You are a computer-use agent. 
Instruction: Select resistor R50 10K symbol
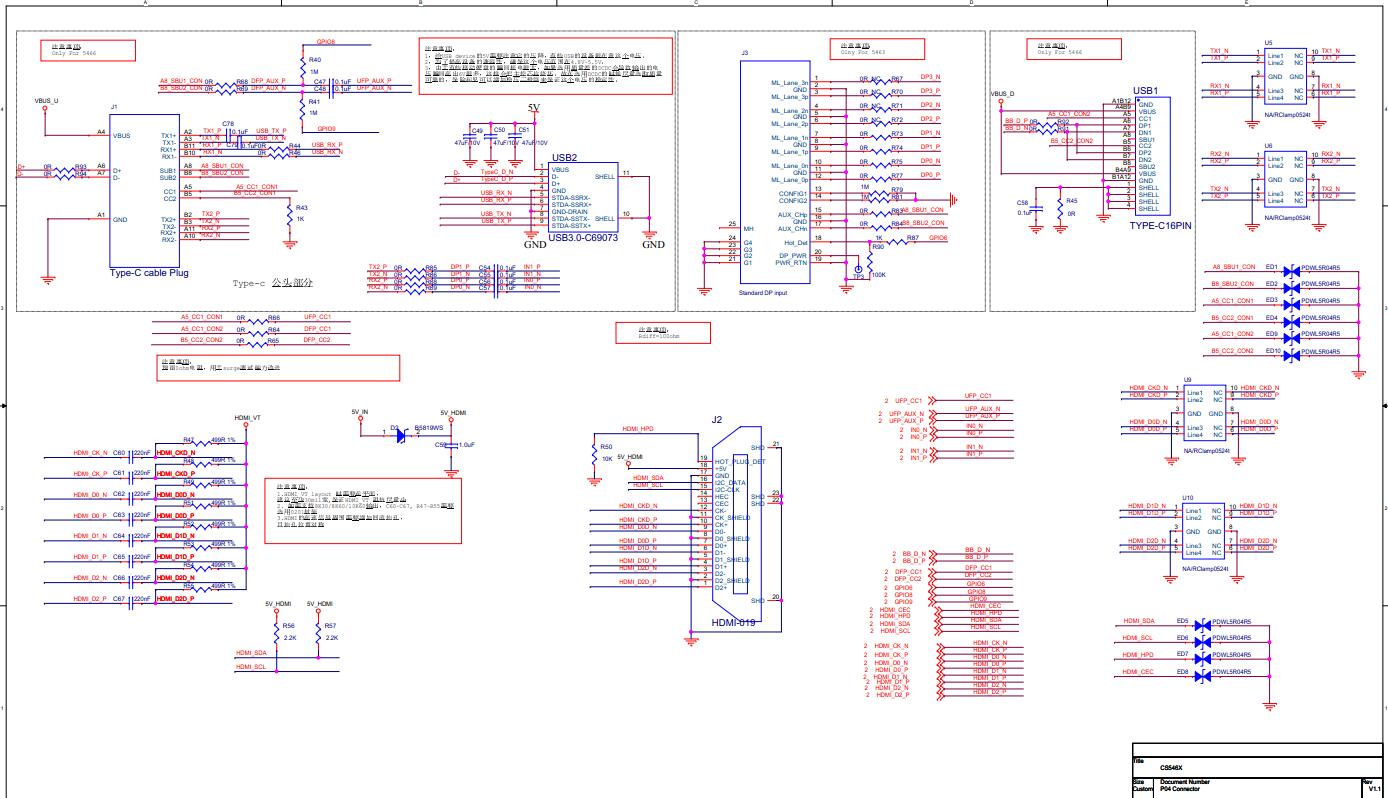(x=594, y=456)
